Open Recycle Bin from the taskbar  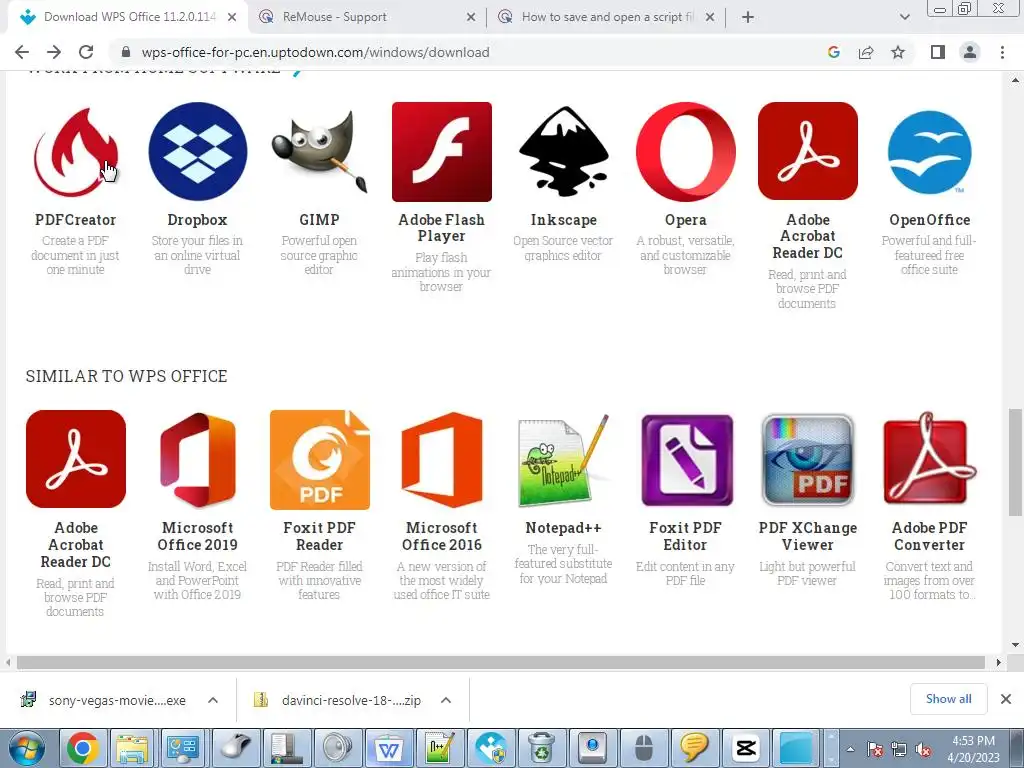(x=541, y=748)
